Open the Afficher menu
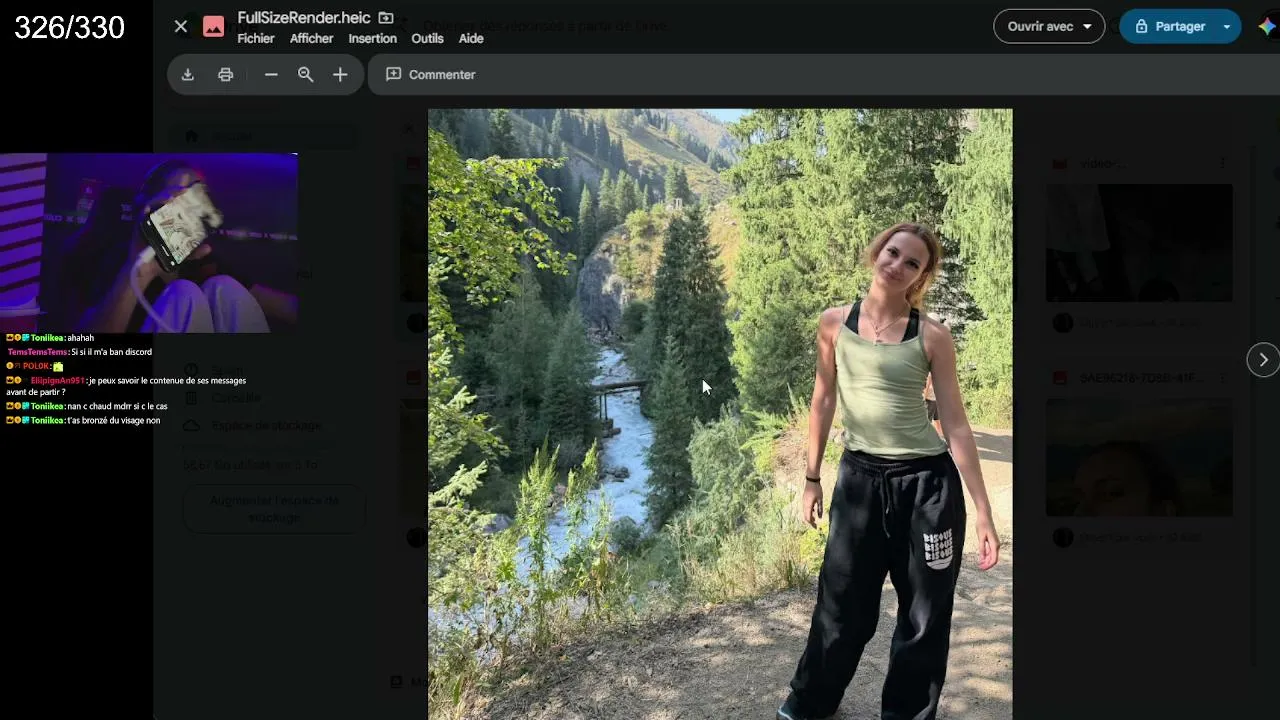 312,39
